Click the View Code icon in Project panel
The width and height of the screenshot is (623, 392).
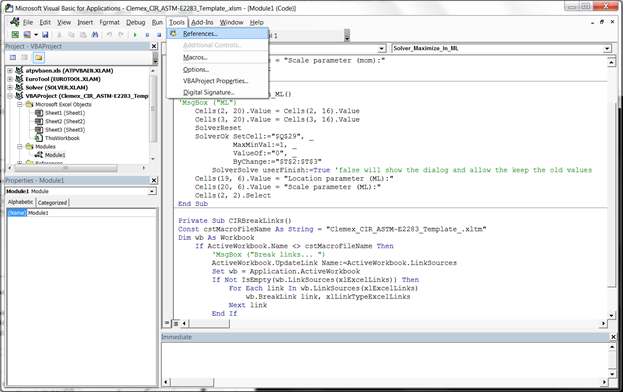[13, 58]
